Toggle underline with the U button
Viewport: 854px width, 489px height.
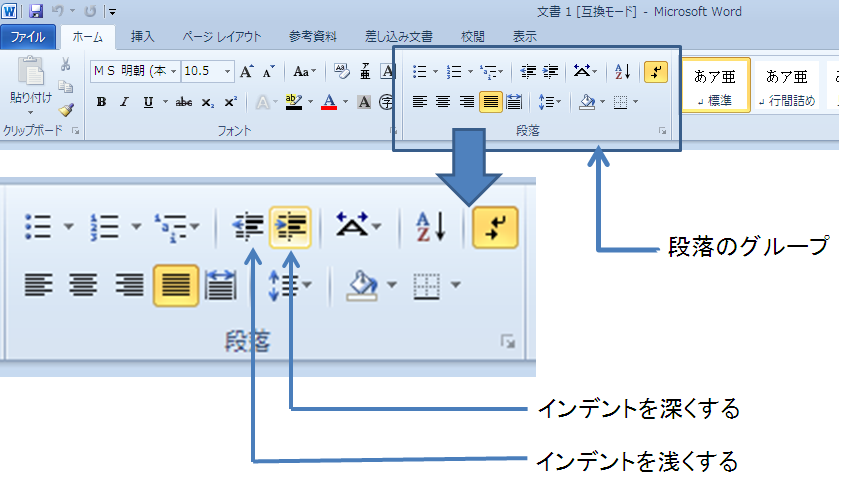pos(148,102)
